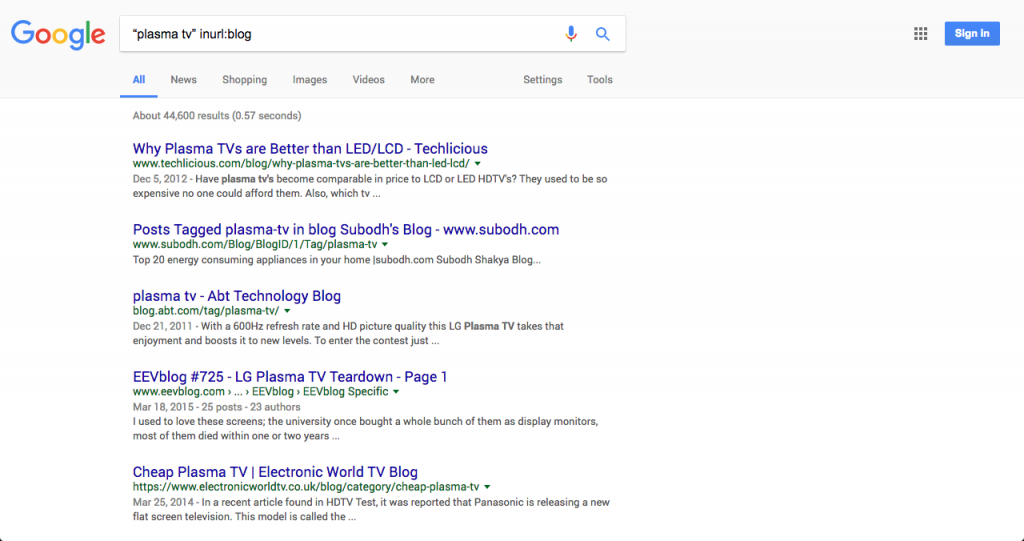Click the electronicworldtv.co.uk URL text
The width and height of the screenshot is (1024, 541).
pos(306,487)
